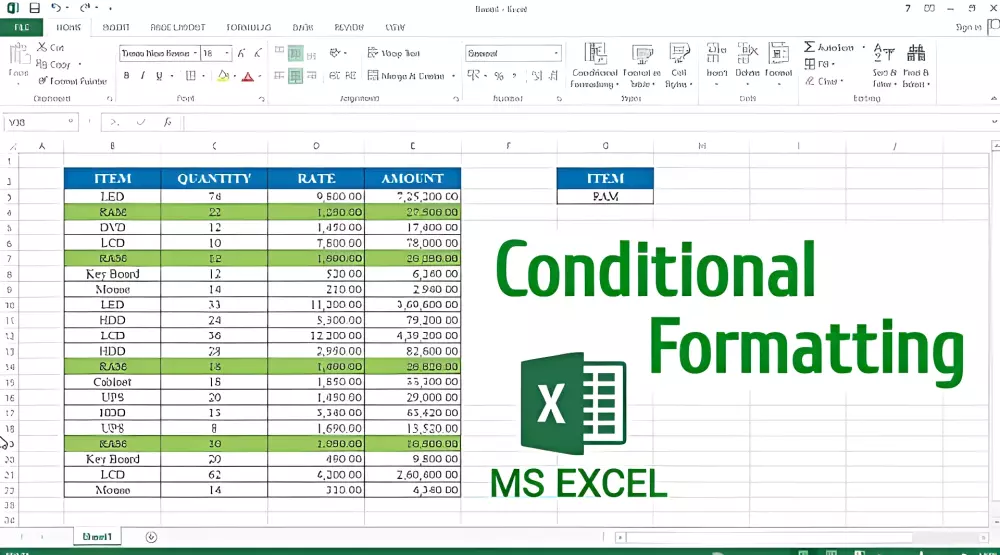Open the FILE tab
This screenshot has width=1000, height=555.
[x=22, y=27]
